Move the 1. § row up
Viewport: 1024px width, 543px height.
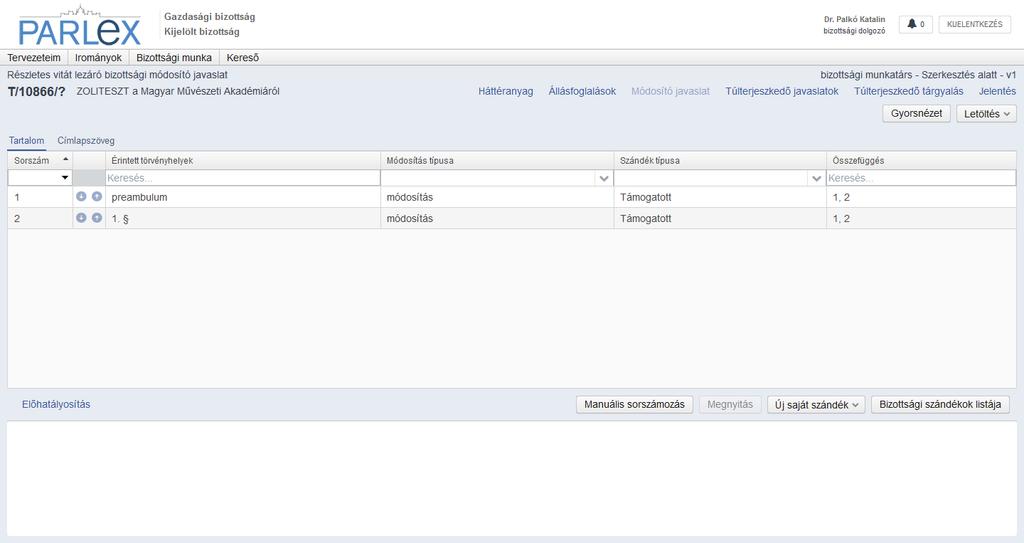pos(97,218)
